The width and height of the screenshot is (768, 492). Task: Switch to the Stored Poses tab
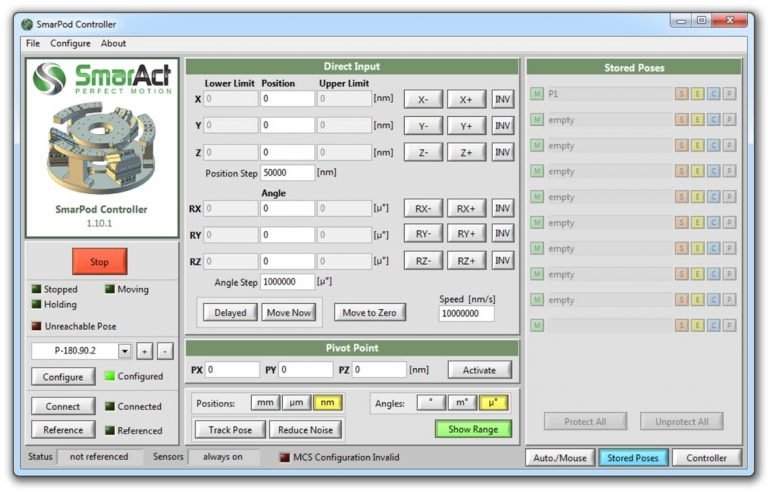tap(633, 458)
